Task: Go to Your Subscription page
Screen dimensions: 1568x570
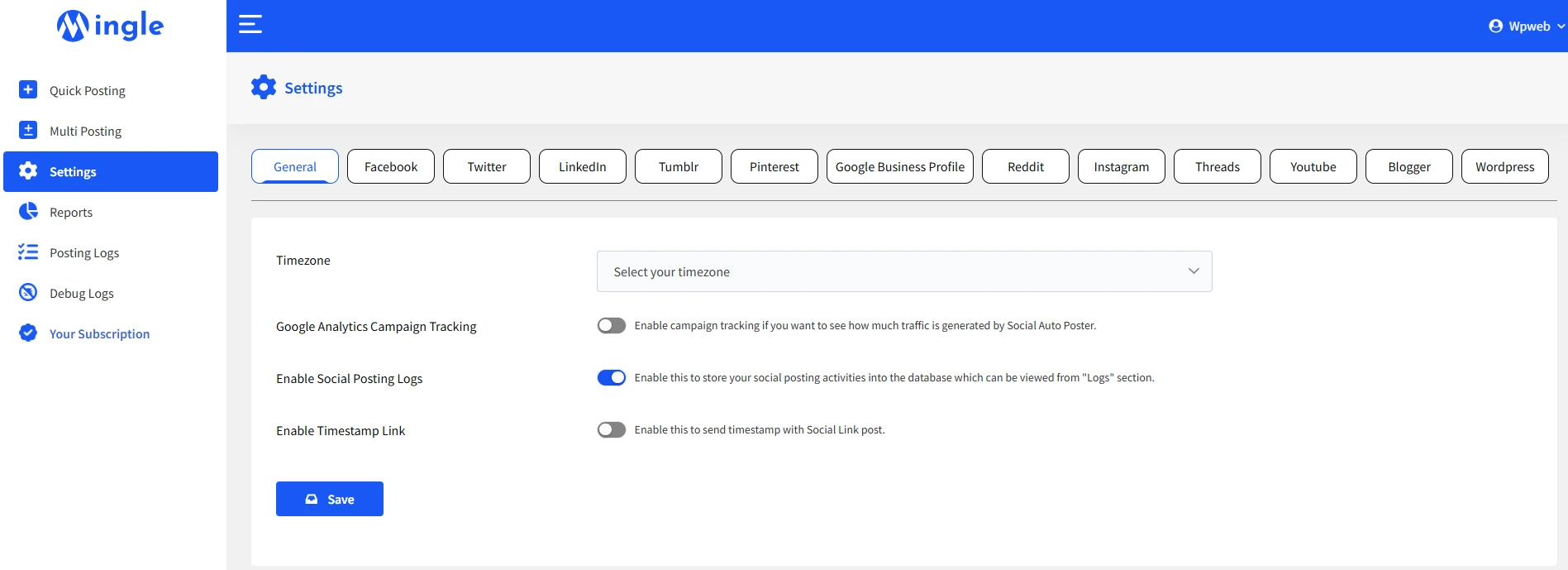Action: coord(99,333)
